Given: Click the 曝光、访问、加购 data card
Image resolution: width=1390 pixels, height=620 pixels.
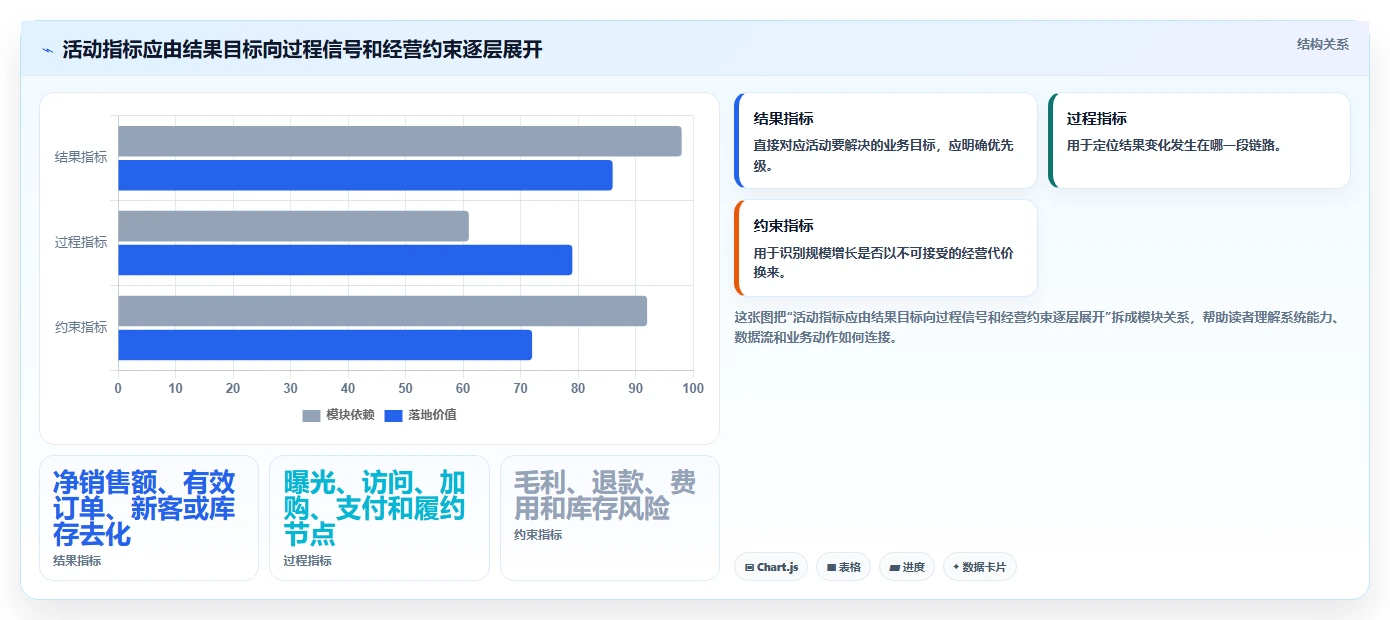Looking at the screenshot, I should click(x=379, y=518).
